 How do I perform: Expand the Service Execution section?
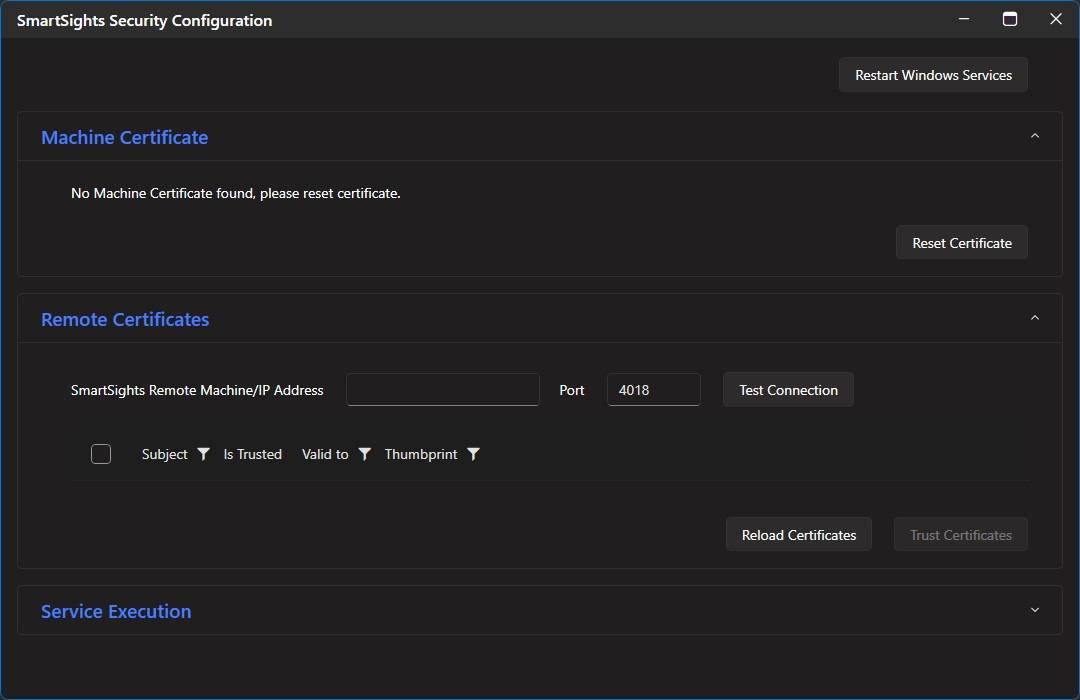point(1035,610)
